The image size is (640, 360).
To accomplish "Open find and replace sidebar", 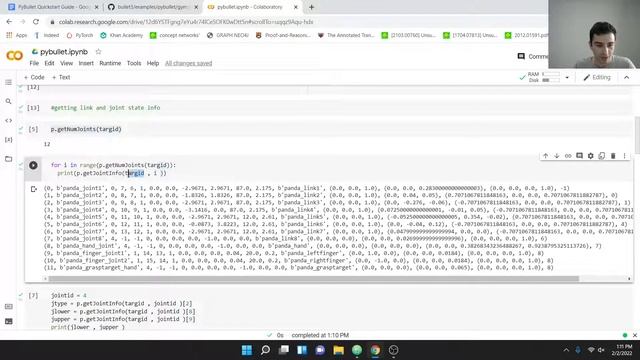I will pyautogui.click(x=9, y=101).
